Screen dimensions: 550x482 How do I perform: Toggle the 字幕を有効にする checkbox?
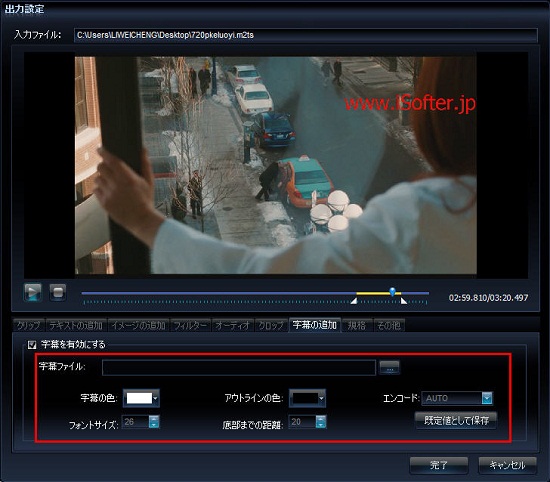coord(32,345)
